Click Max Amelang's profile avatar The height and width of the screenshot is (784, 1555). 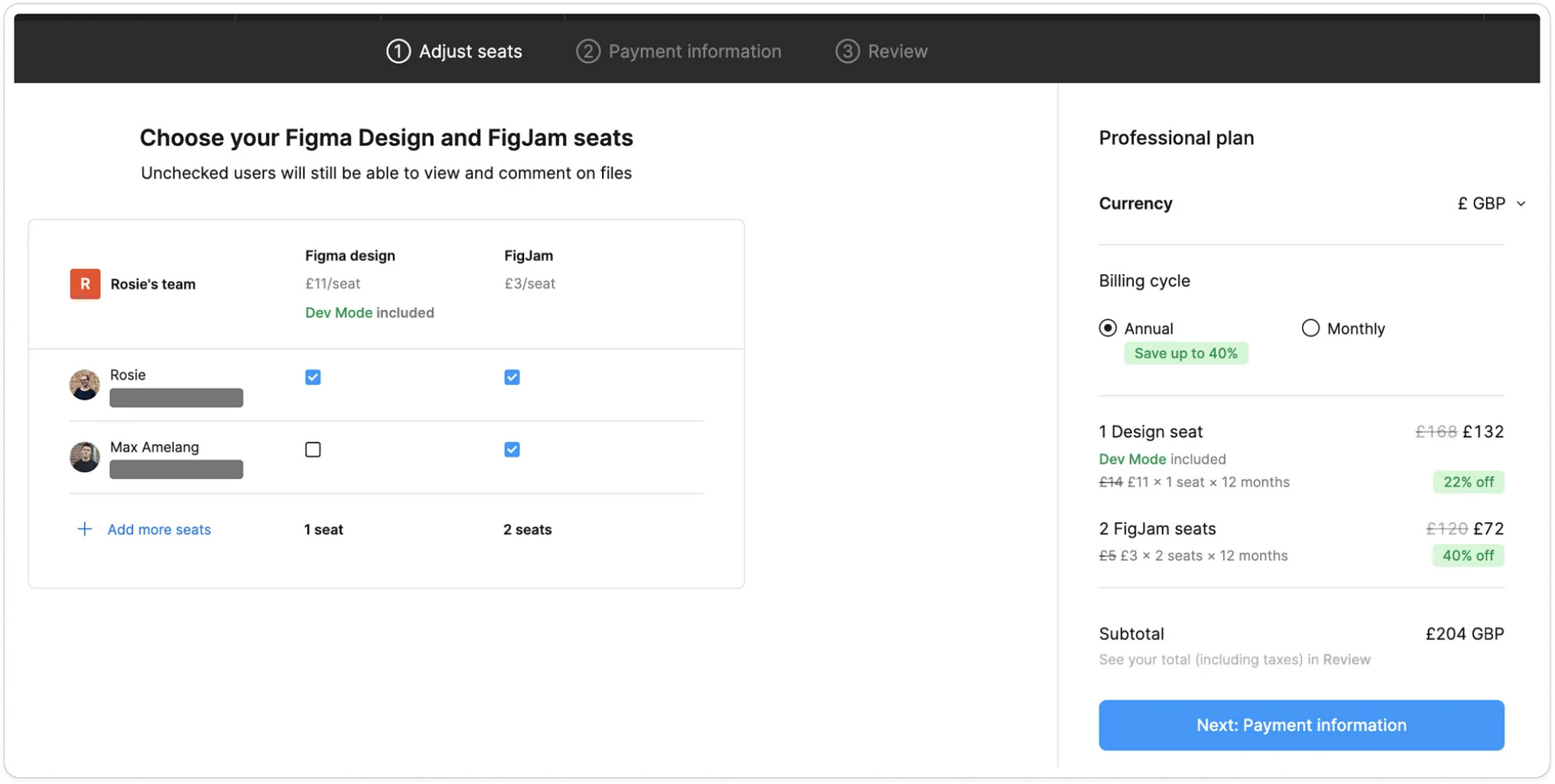(84, 457)
